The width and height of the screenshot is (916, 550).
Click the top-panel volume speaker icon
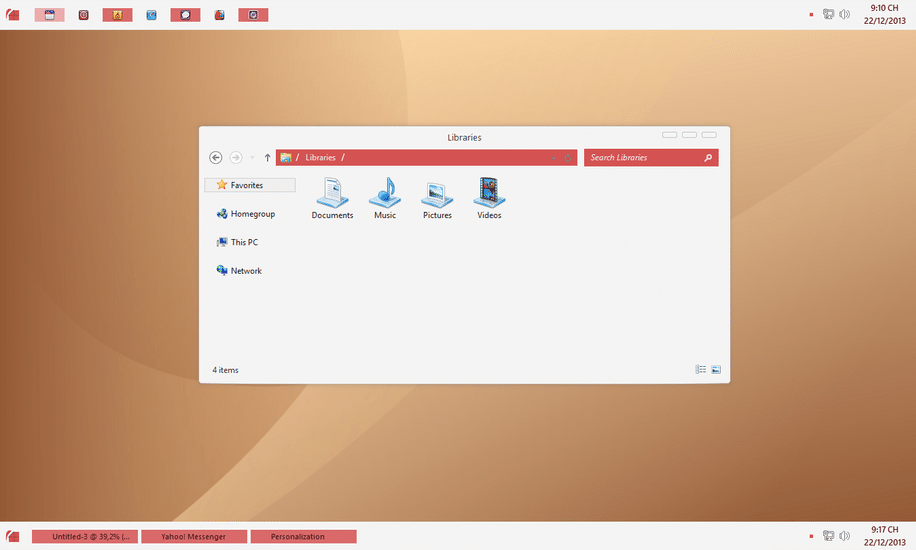pyautogui.click(x=845, y=14)
